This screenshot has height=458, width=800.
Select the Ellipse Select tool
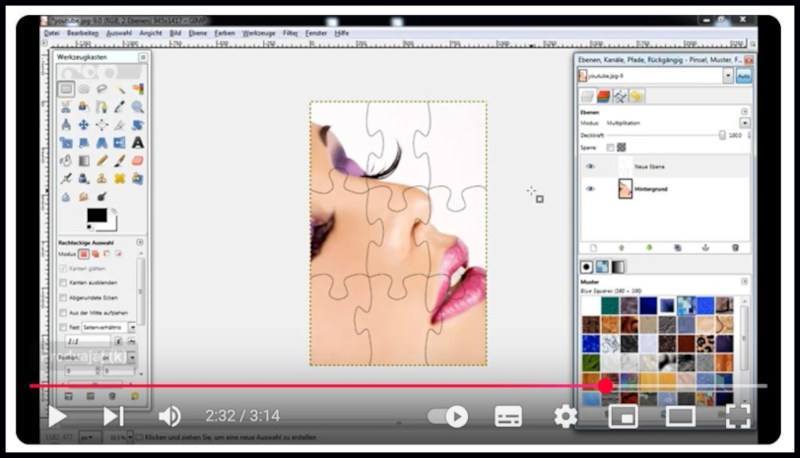pos(84,89)
